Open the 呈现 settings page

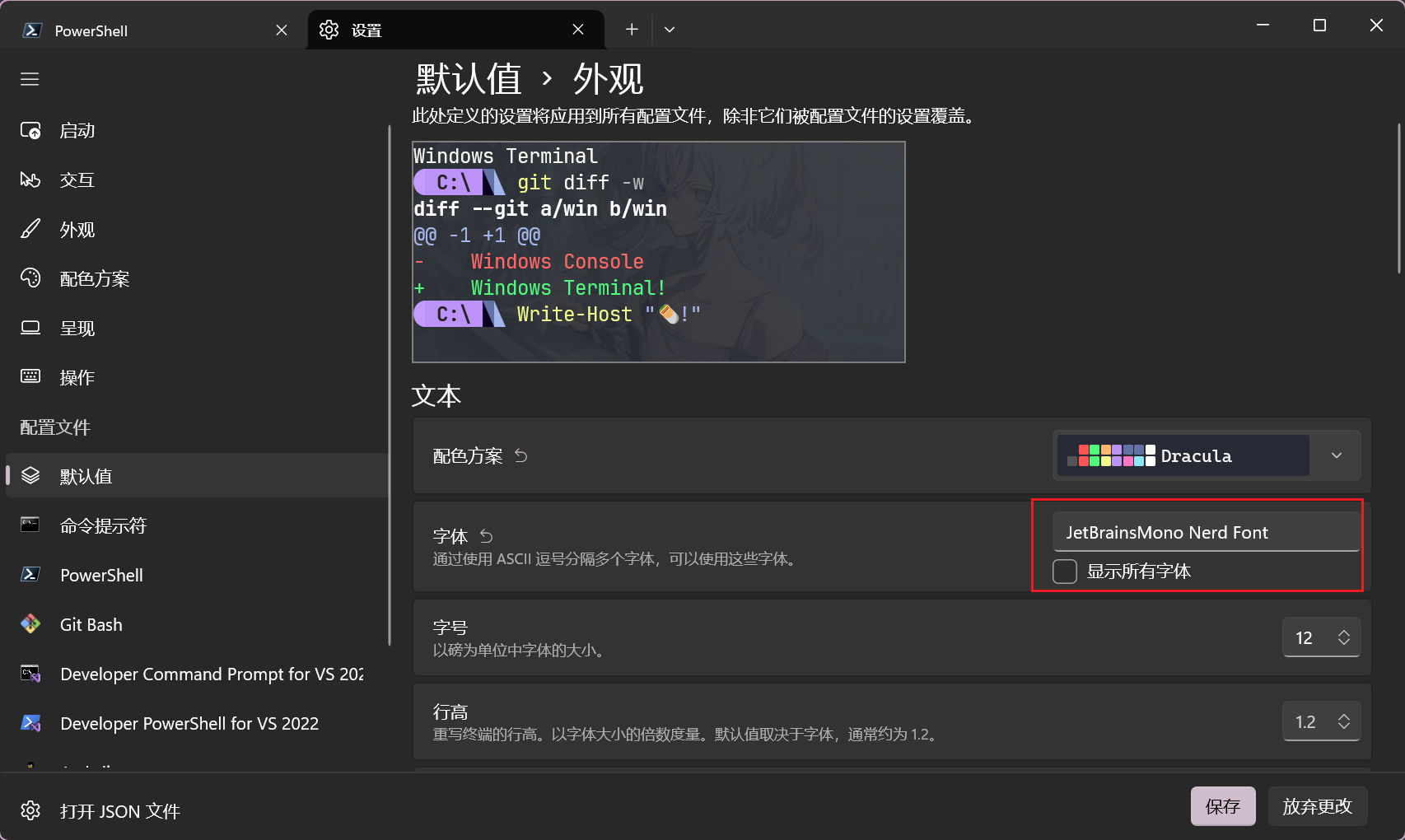click(x=197, y=328)
